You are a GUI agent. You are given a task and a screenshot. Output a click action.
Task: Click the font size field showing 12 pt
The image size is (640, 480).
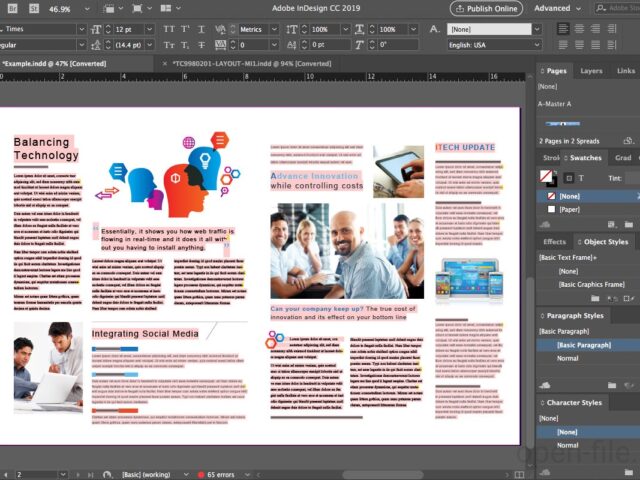coord(125,29)
